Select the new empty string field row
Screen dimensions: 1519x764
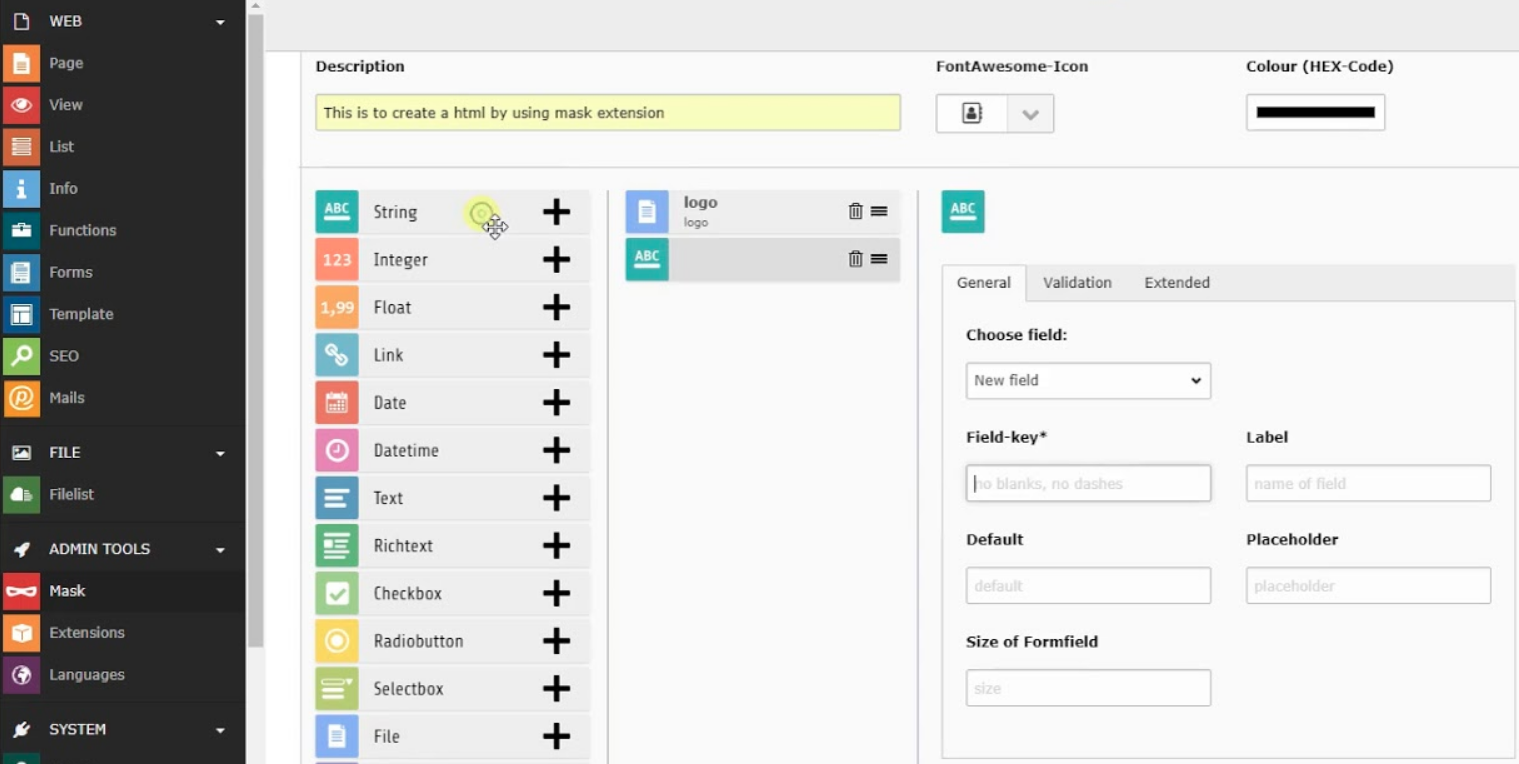[x=762, y=259]
